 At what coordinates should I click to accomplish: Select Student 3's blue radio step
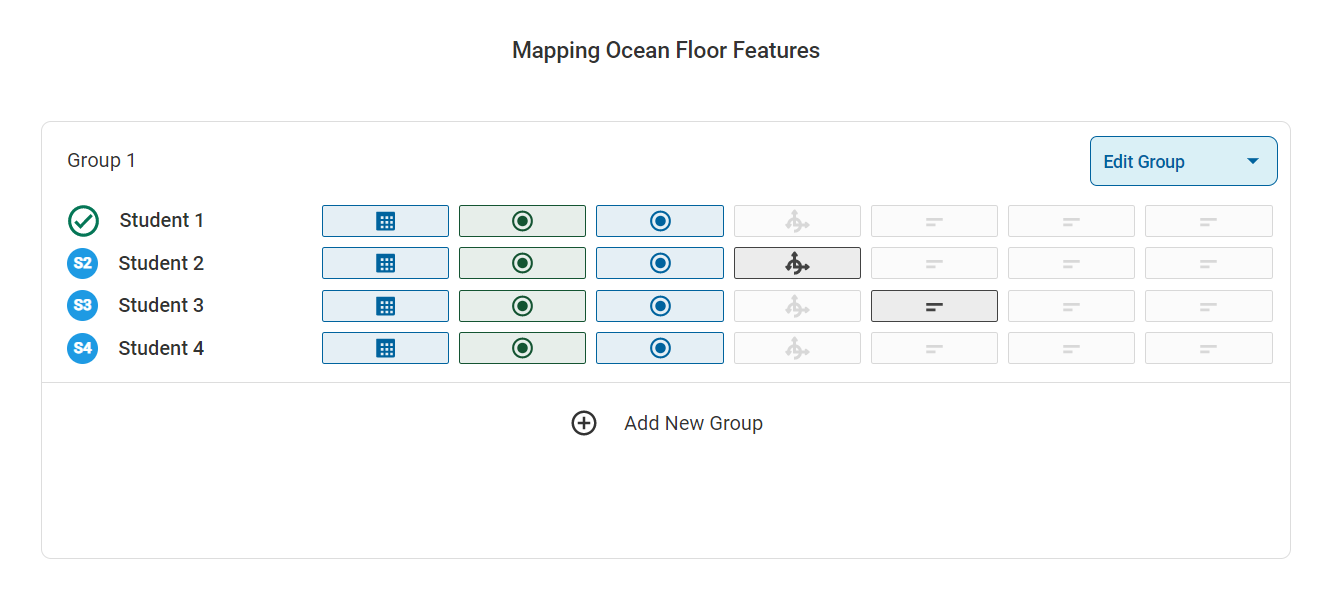coord(659,306)
